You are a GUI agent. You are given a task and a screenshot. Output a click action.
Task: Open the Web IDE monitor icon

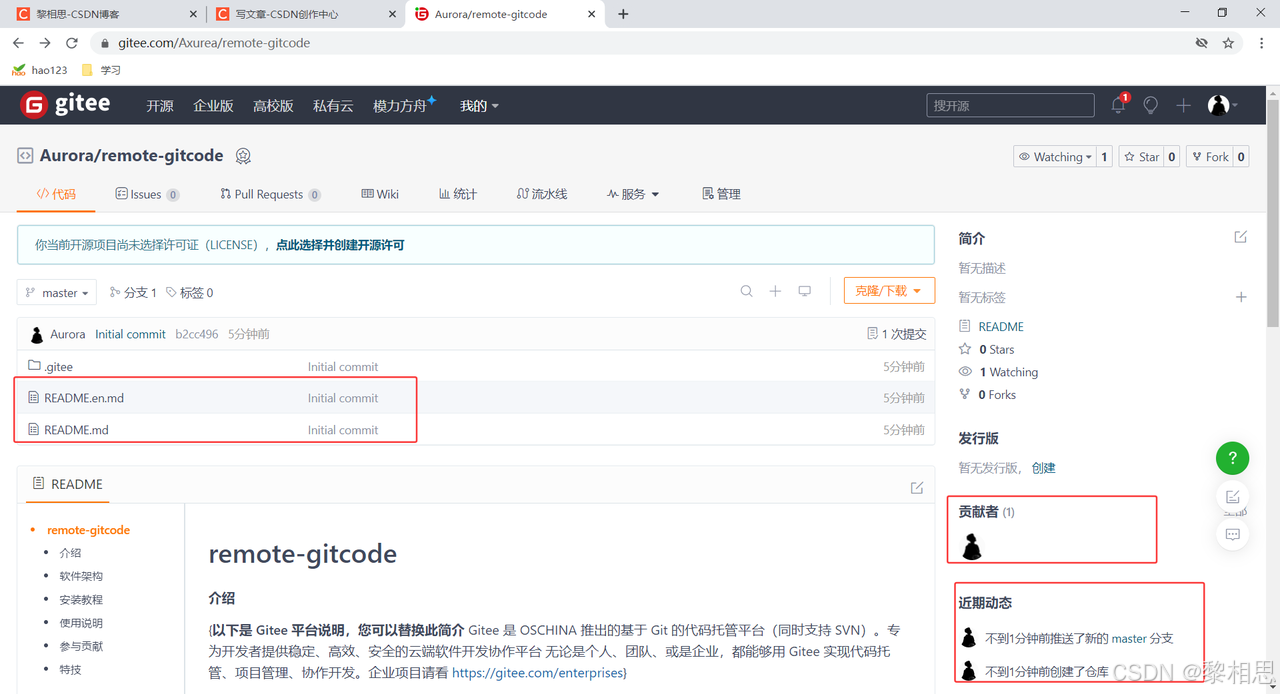804,291
